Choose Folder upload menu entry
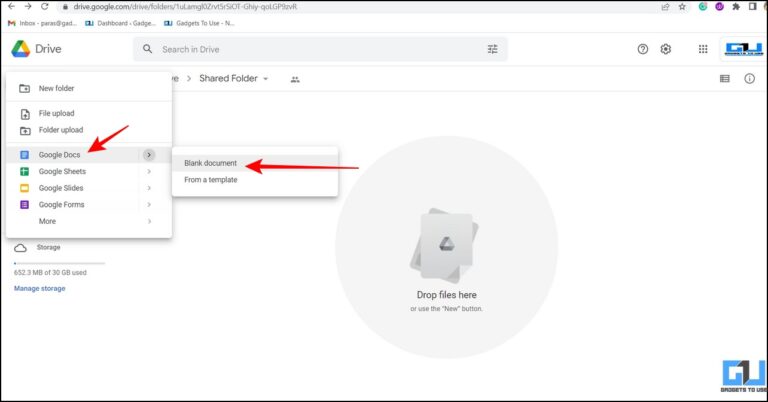Screen dimensions: 768x402 tap(89, 130)
